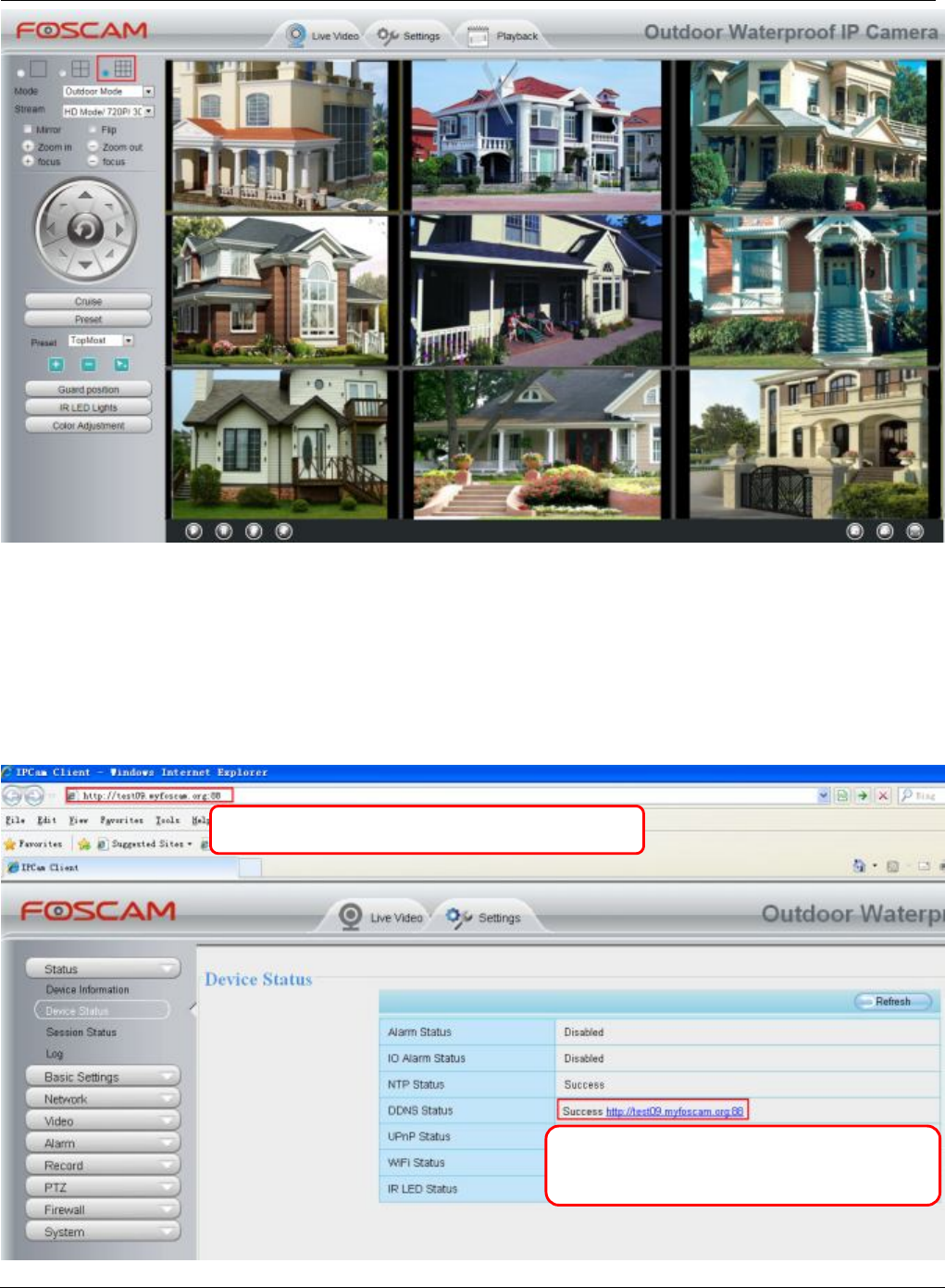Expand the Suggested Sites dropdown
This screenshot has height=1288, width=945.
coord(189,844)
